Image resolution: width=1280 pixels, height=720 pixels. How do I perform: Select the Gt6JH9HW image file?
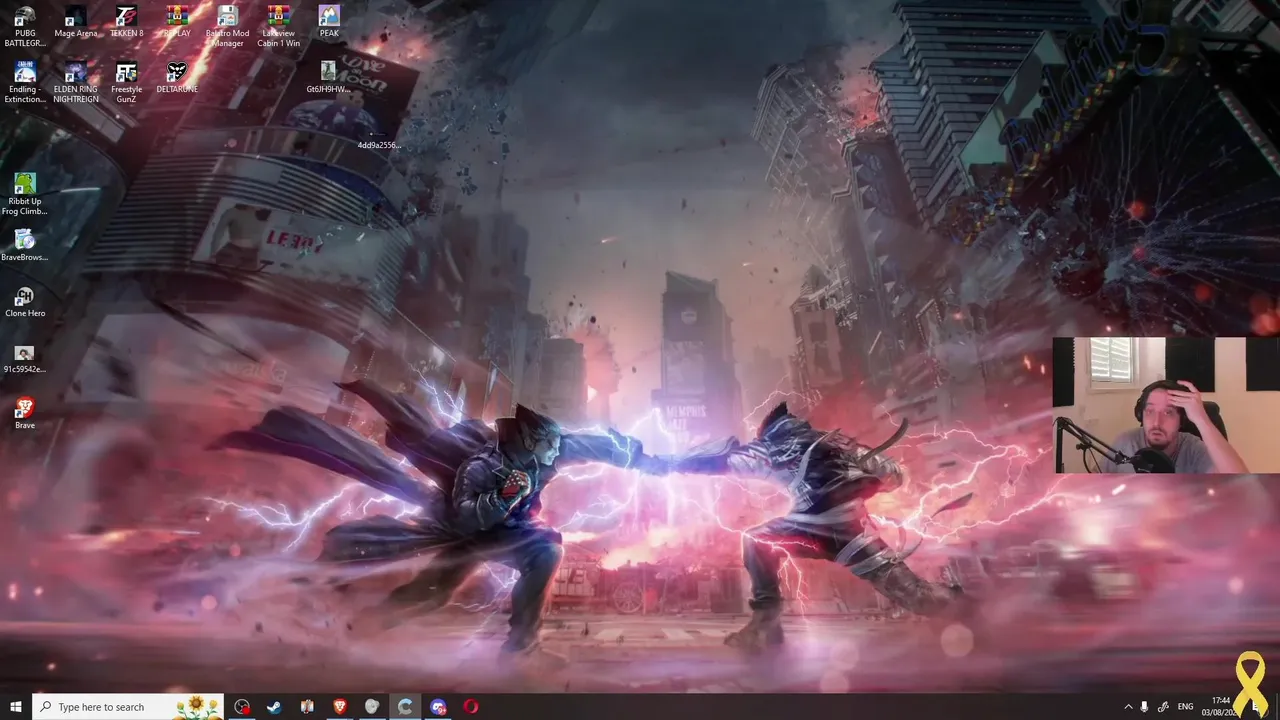(x=328, y=78)
